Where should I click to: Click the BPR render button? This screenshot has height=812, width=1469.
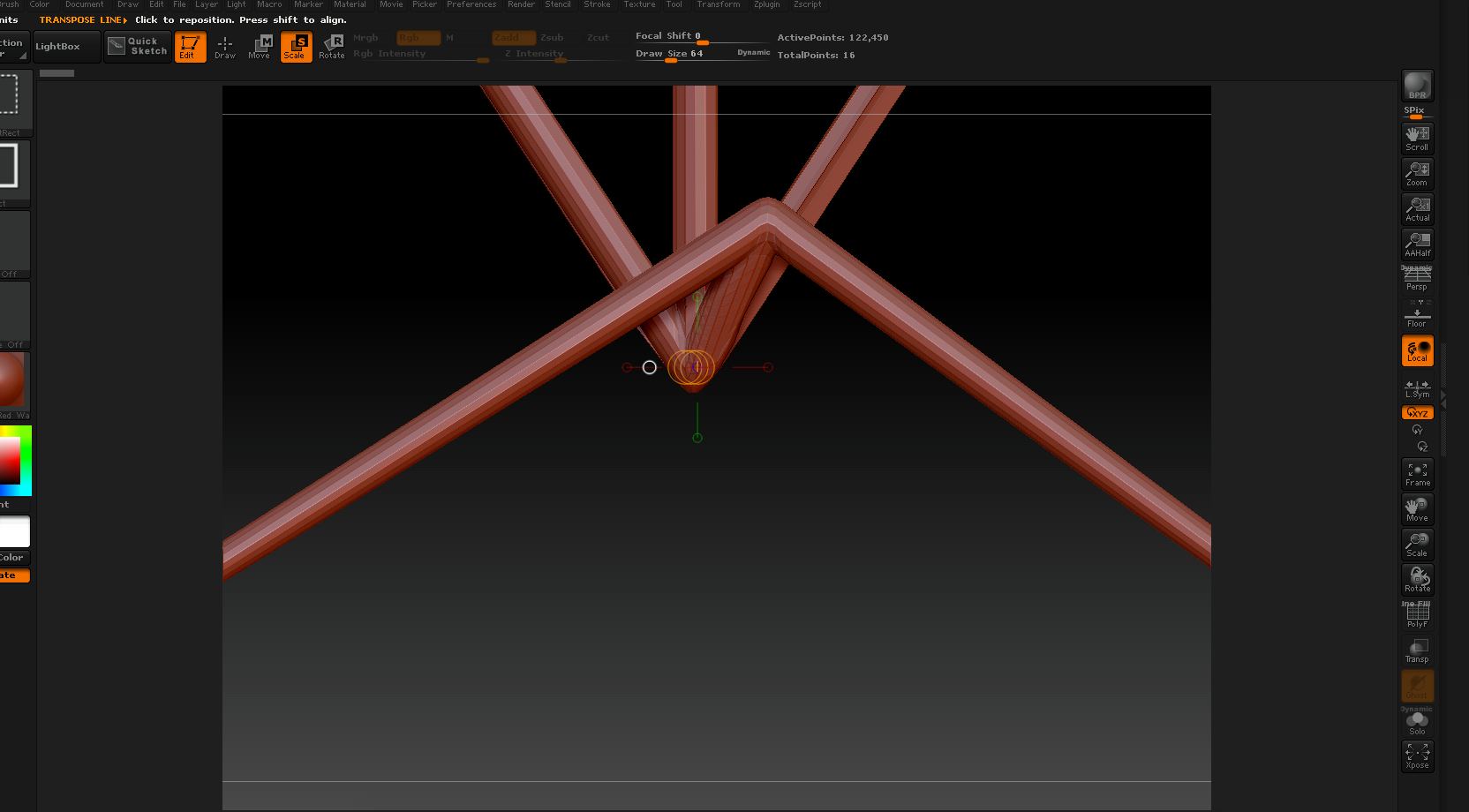tap(1417, 86)
